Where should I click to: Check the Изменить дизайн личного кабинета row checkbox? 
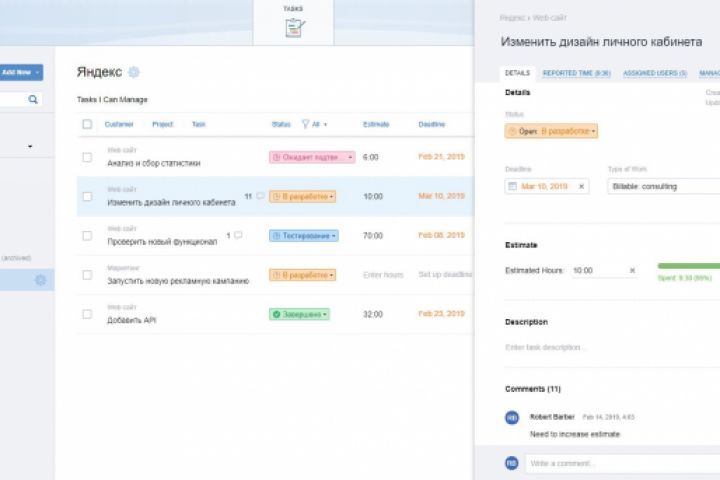tap(87, 196)
